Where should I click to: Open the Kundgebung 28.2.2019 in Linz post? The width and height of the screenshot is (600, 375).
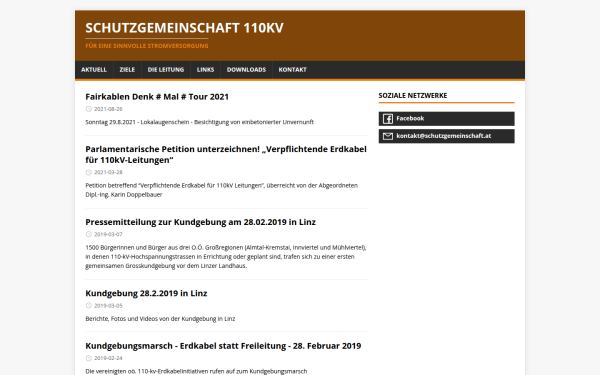coord(146,293)
